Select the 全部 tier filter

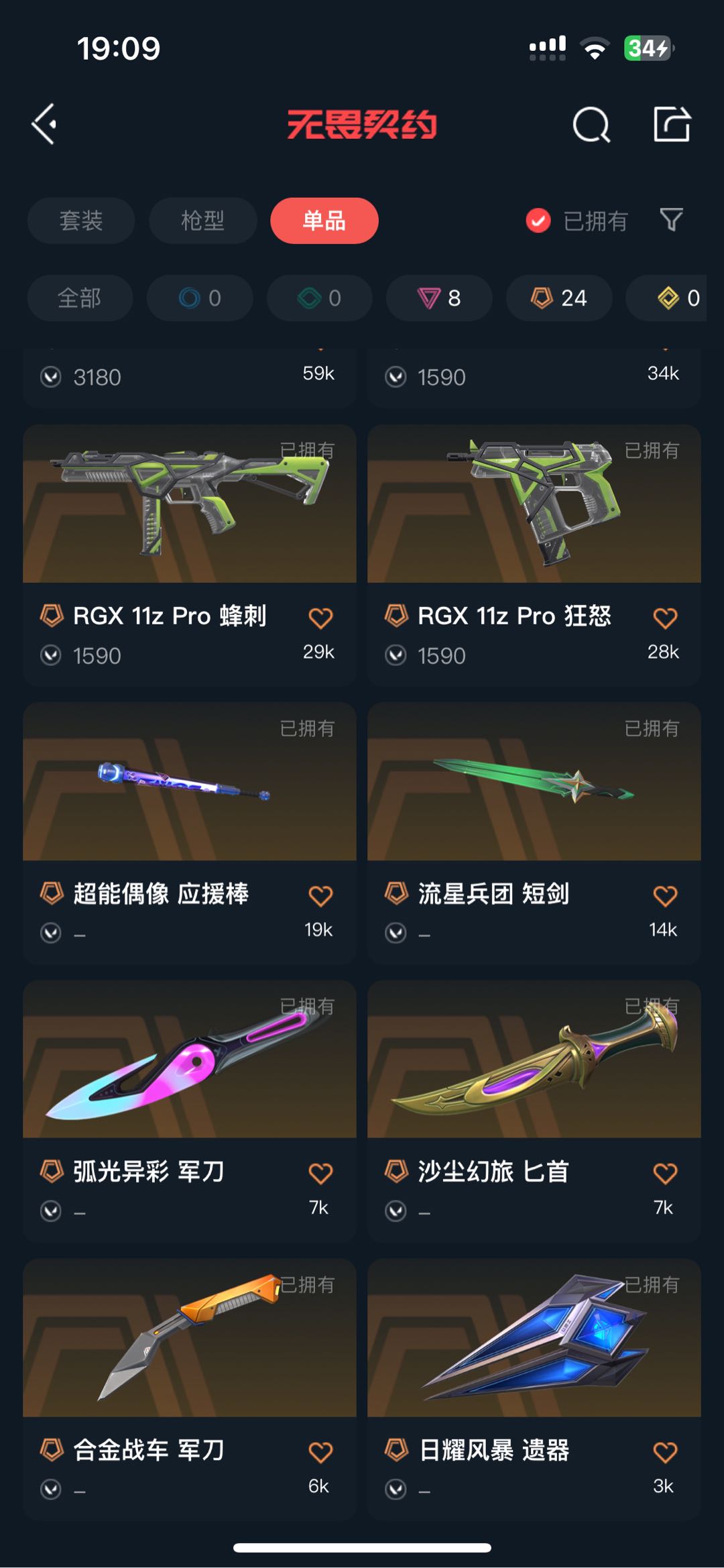80,298
